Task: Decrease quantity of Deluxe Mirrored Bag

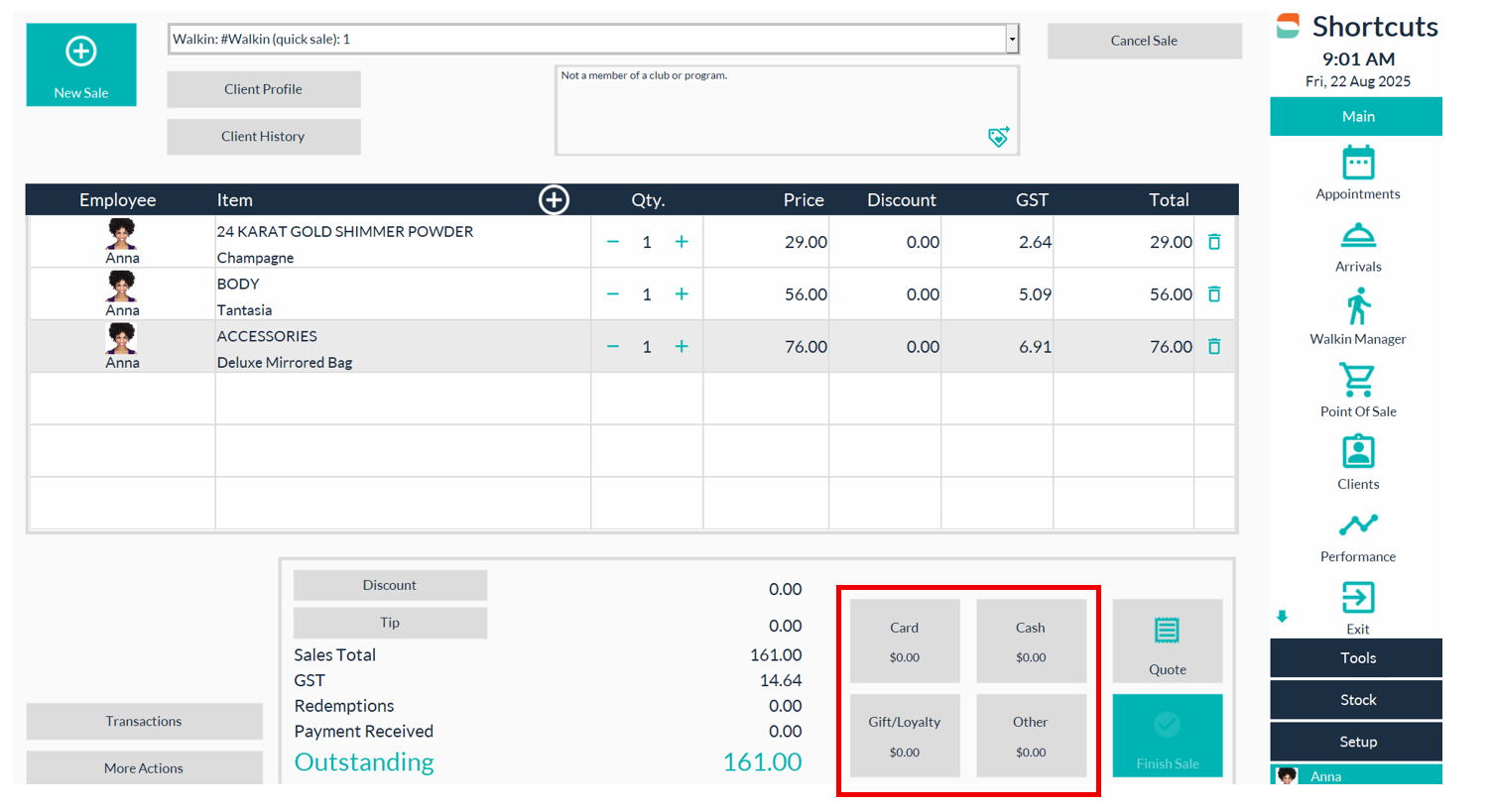Action: (x=613, y=347)
